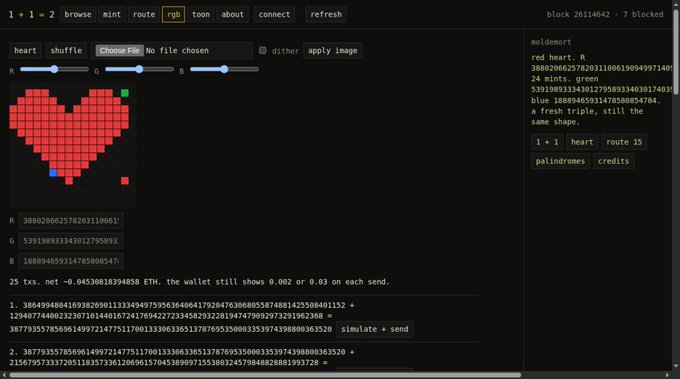Image resolution: width=680 pixels, height=379 pixels.
Task: Click the Choose File button
Action: tap(119, 50)
